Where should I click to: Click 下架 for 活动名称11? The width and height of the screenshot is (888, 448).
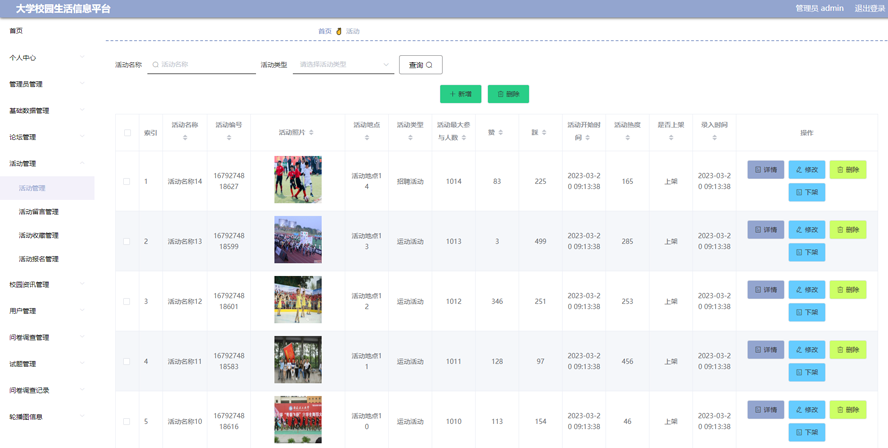click(x=807, y=372)
